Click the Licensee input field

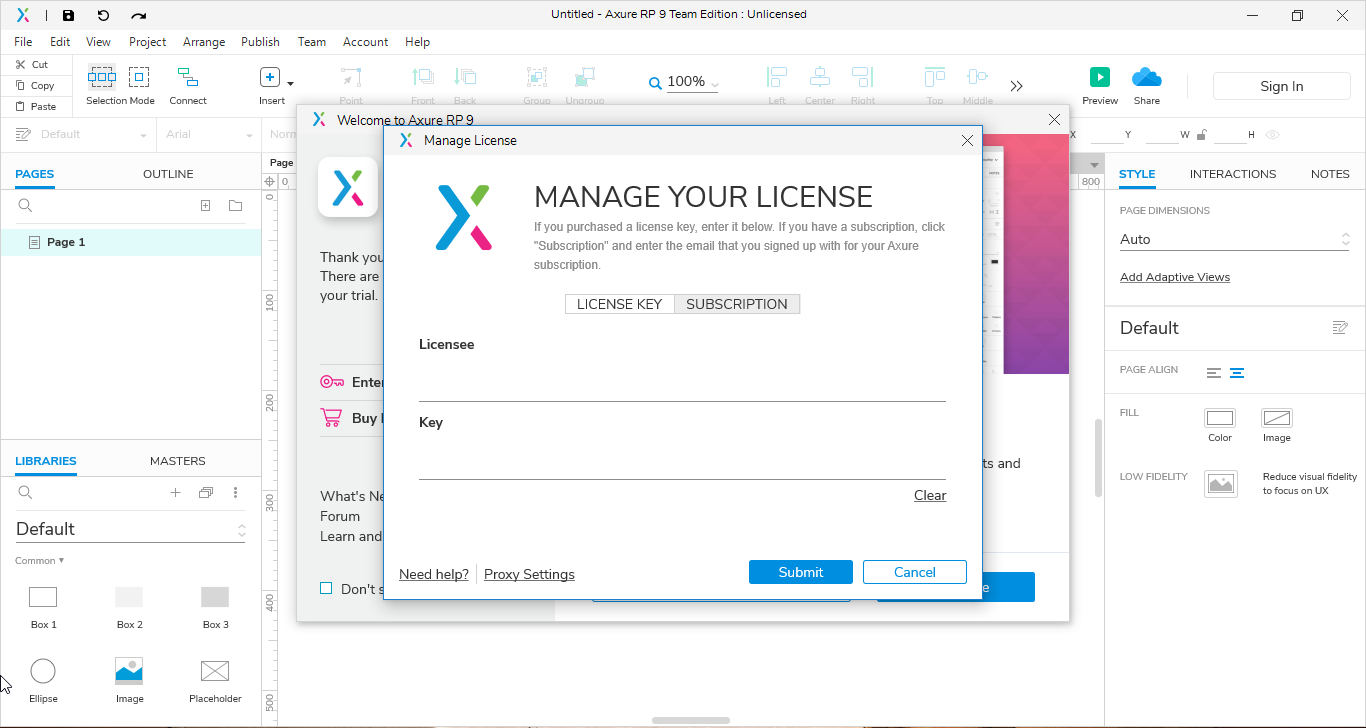pos(682,382)
